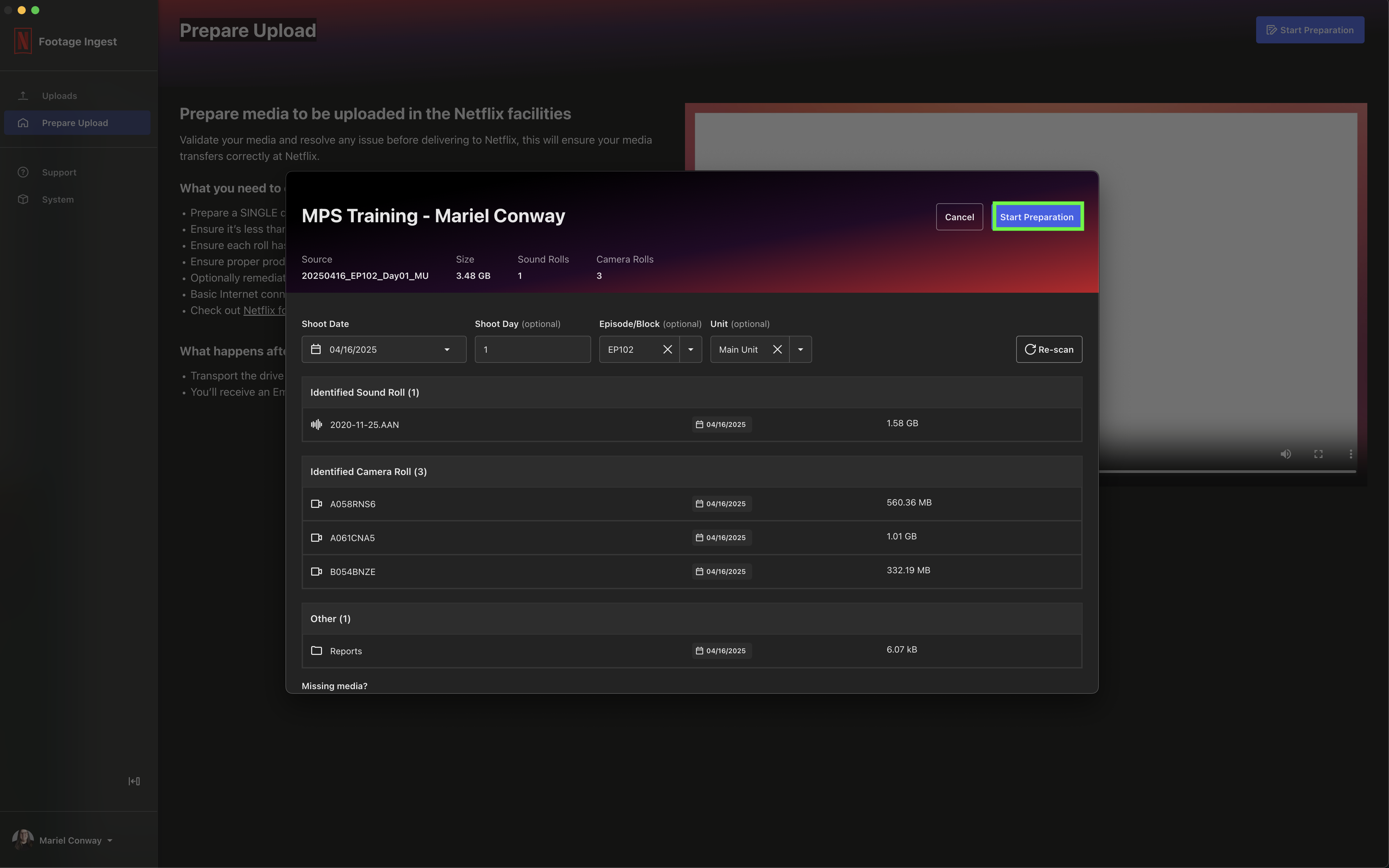
Task: Click the video progress bar
Action: [1227, 471]
